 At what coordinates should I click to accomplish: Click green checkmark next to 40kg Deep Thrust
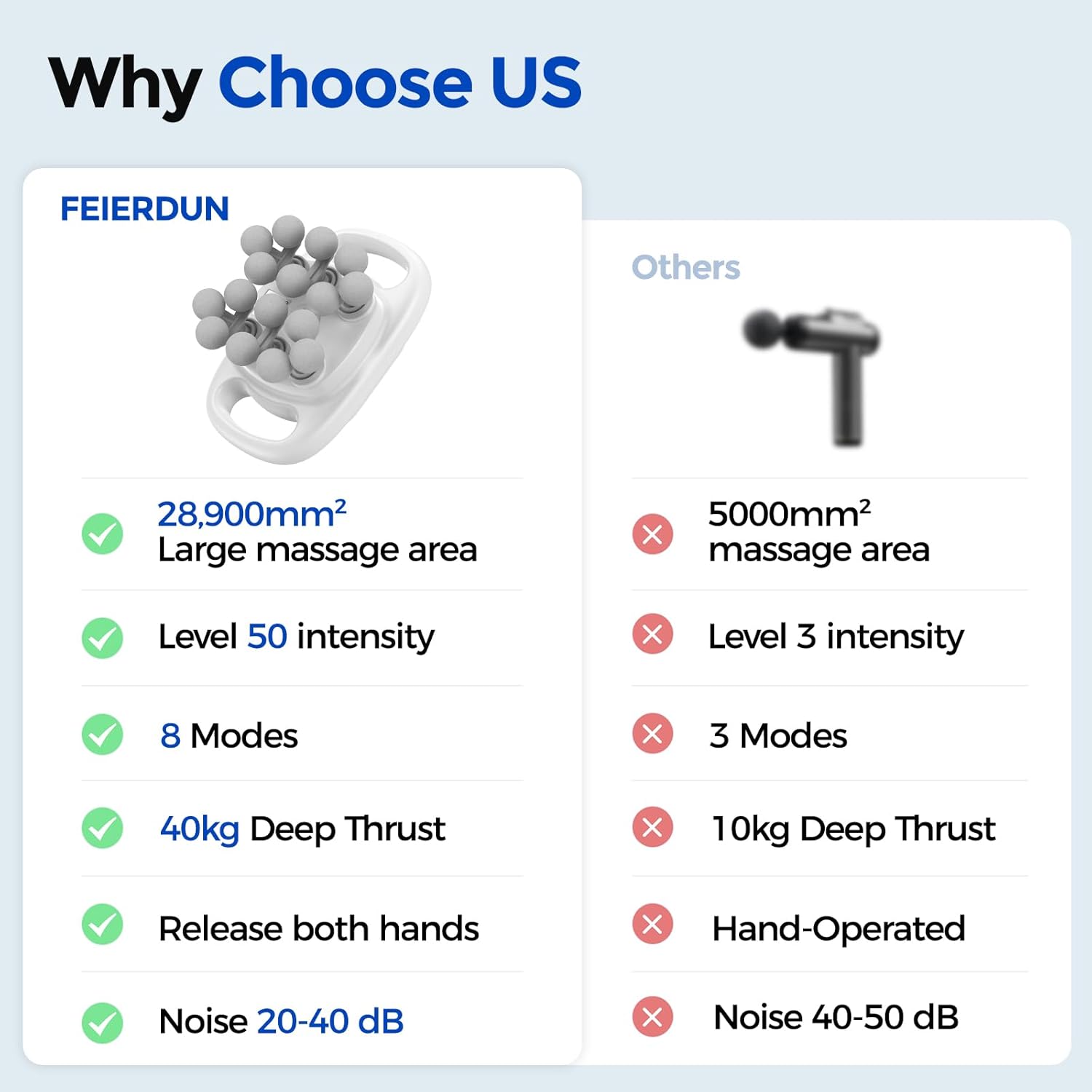(102, 828)
